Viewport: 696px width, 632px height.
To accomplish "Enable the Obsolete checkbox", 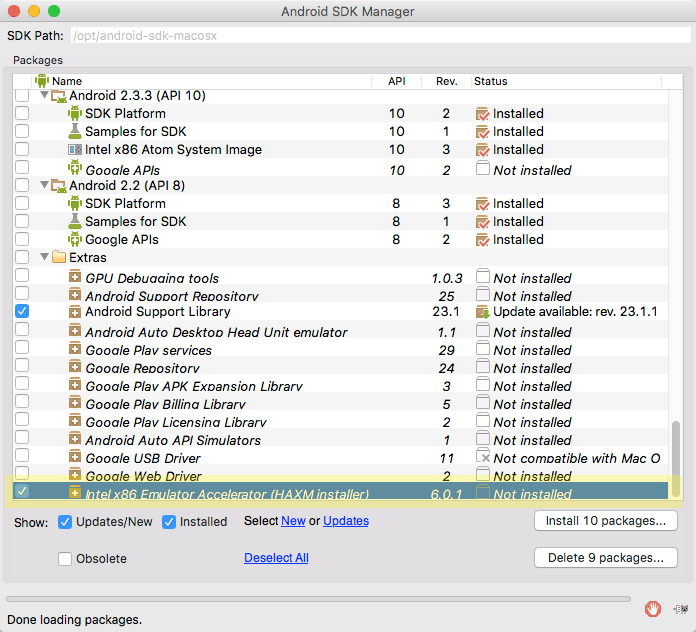I will (65, 558).
